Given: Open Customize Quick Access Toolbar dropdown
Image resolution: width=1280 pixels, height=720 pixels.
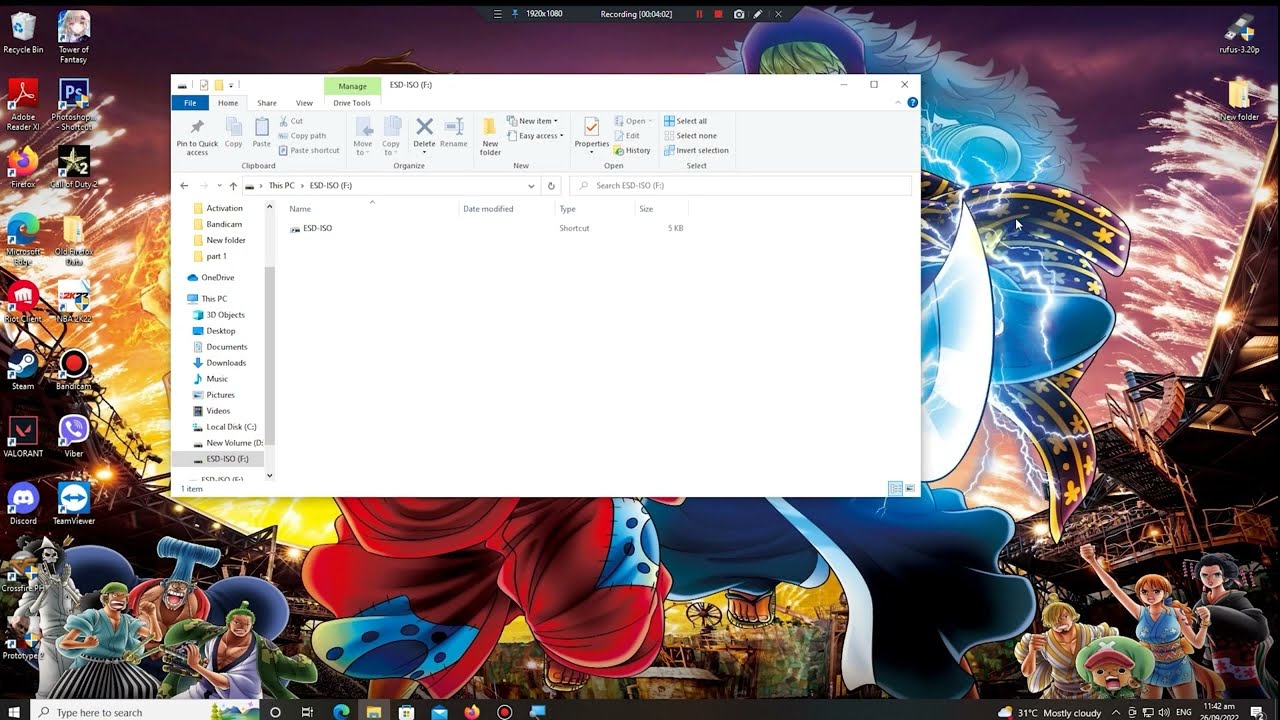Looking at the screenshot, I should click(231, 85).
